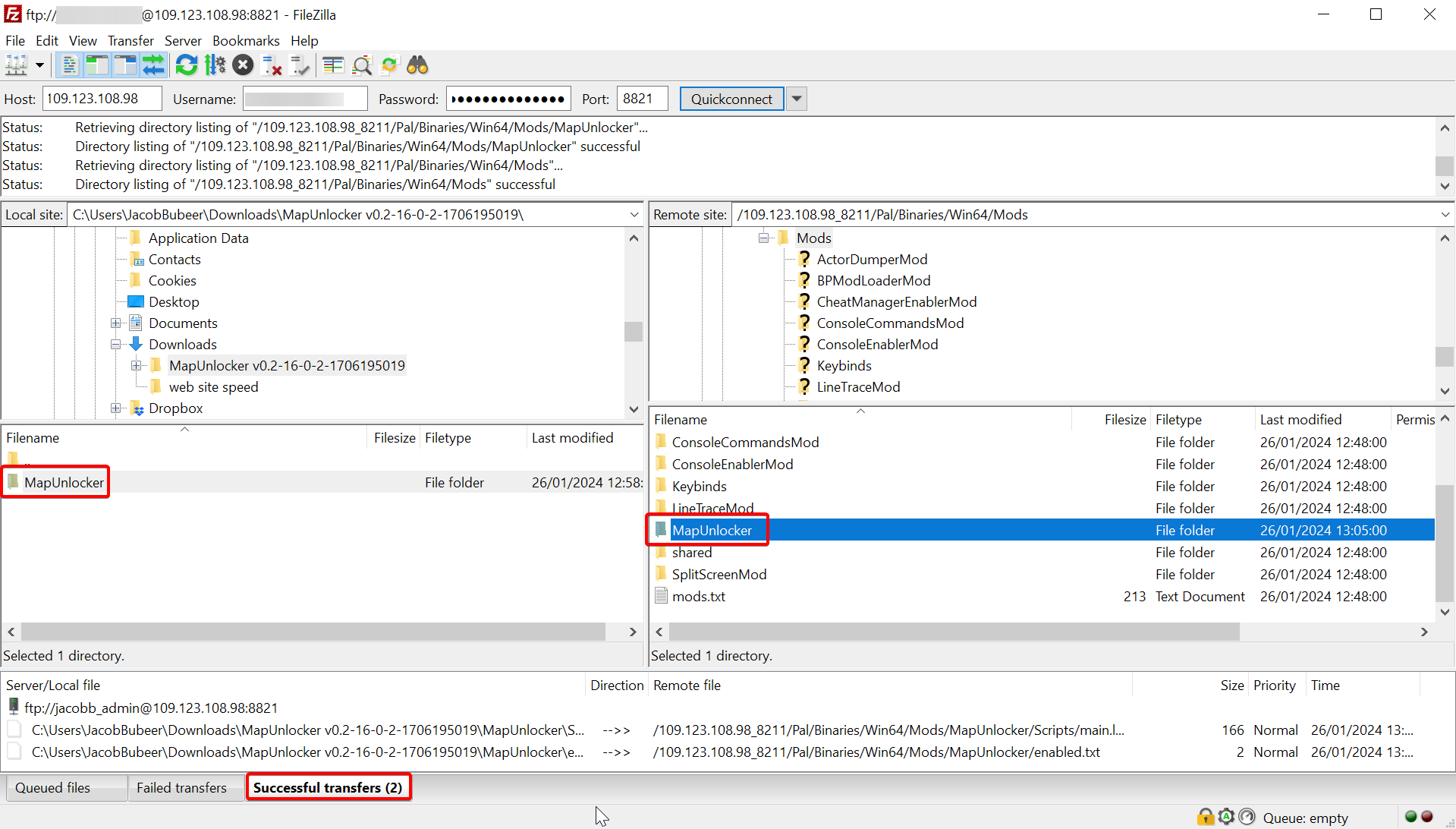Click the binoculars file search icon
Screen dimensions: 1456x829
[417, 66]
